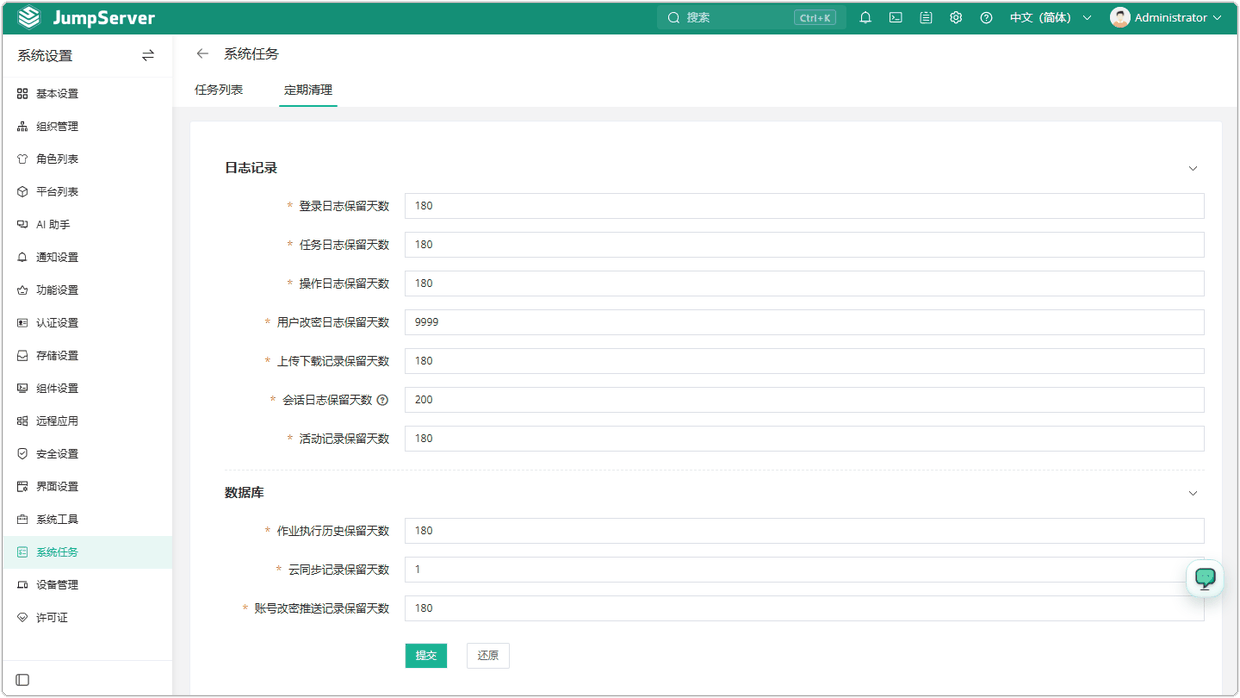The height and width of the screenshot is (698, 1240).
Task: Focus the 云同步记录保留天数 input field
Action: (x=804, y=570)
